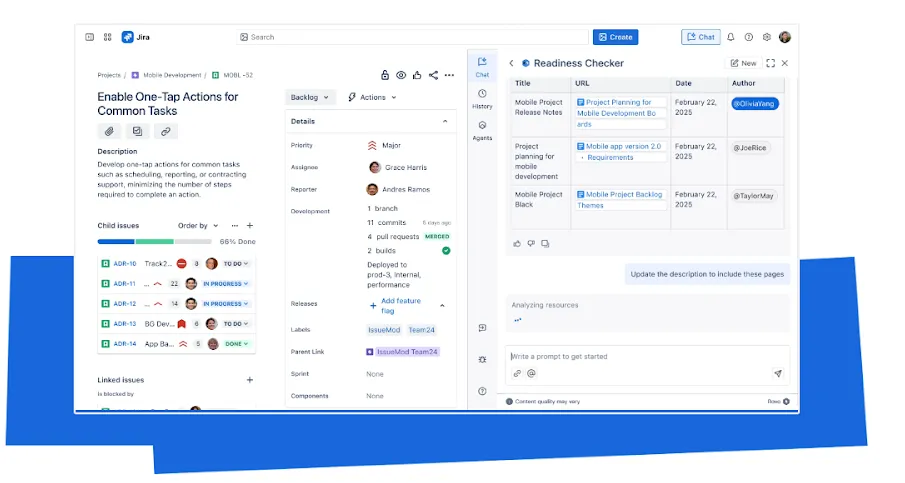This screenshot has height=483, width=905.
Task: Open Agents tab in side rail
Action: 483,130
